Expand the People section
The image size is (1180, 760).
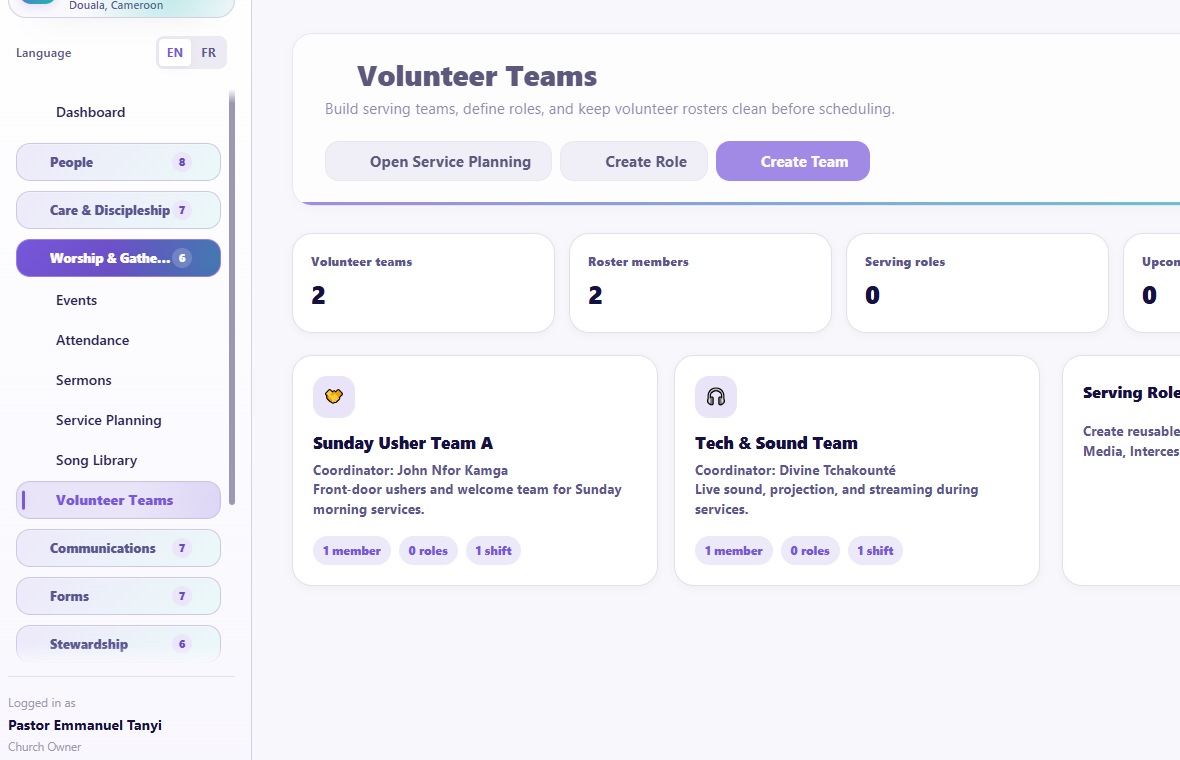(x=118, y=162)
